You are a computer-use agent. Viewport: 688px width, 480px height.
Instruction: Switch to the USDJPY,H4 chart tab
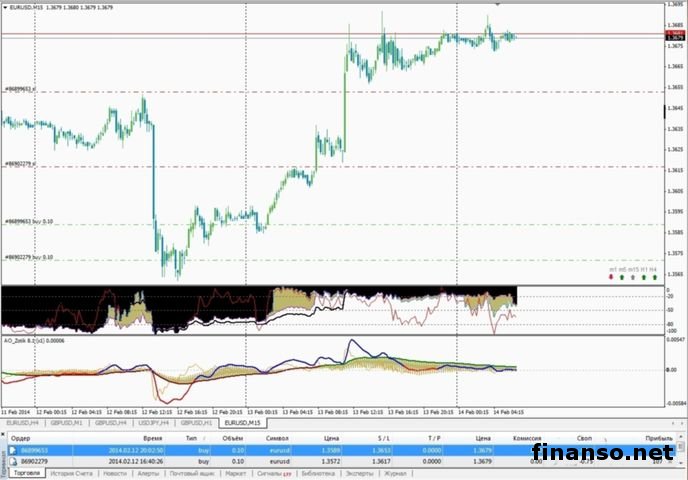coord(155,423)
